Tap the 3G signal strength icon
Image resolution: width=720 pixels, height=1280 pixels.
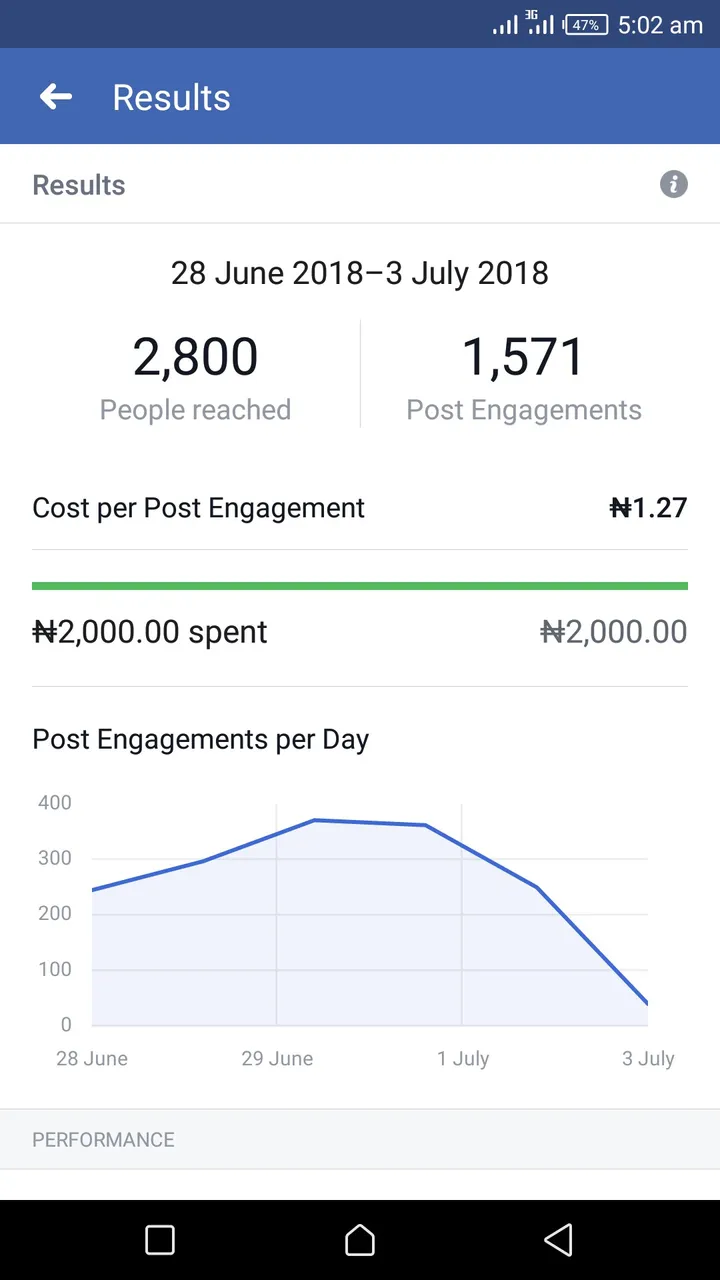tap(540, 23)
